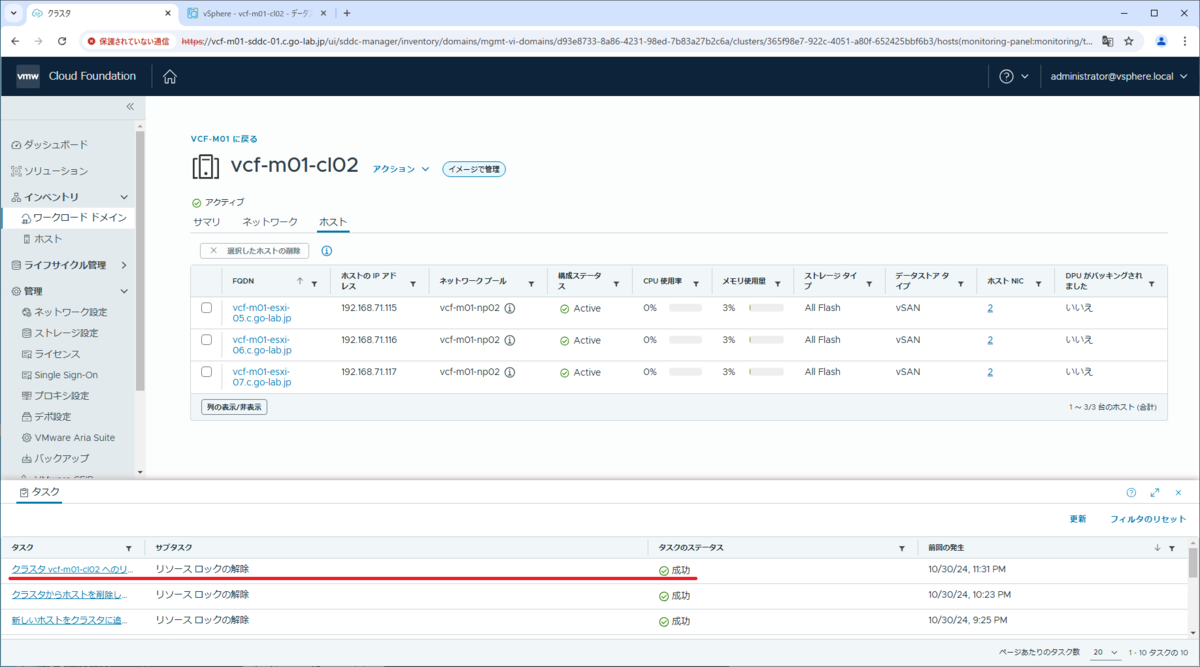Collapse the left navigation with double-arrow icon
Screen dimensions: 1200x667
point(130,106)
